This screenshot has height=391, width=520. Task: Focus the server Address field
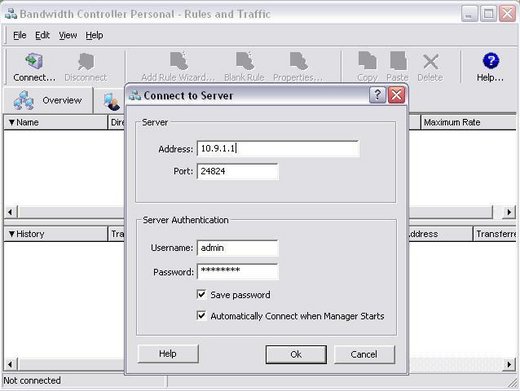tap(278, 148)
